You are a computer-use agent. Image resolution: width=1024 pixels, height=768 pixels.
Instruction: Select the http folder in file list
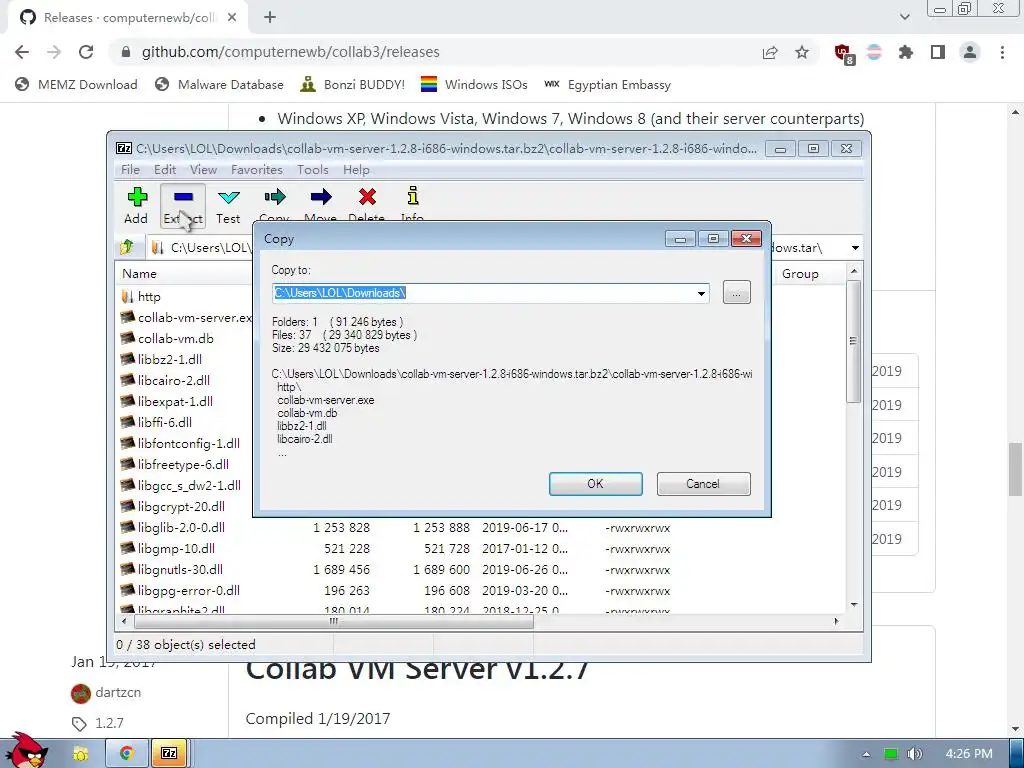click(149, 296)
